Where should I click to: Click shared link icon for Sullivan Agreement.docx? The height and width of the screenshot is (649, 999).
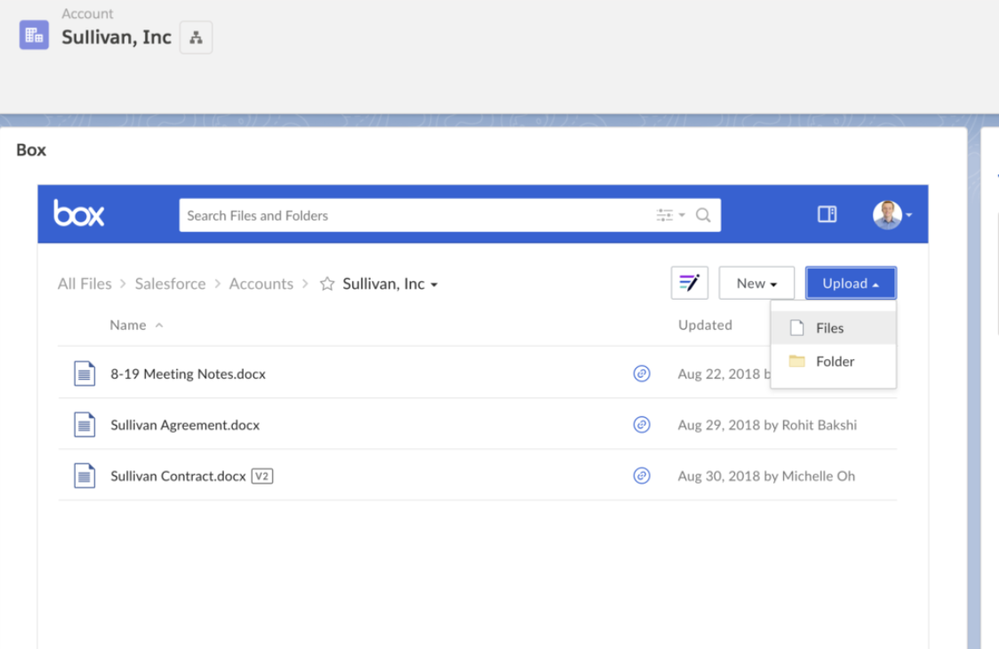642,425
